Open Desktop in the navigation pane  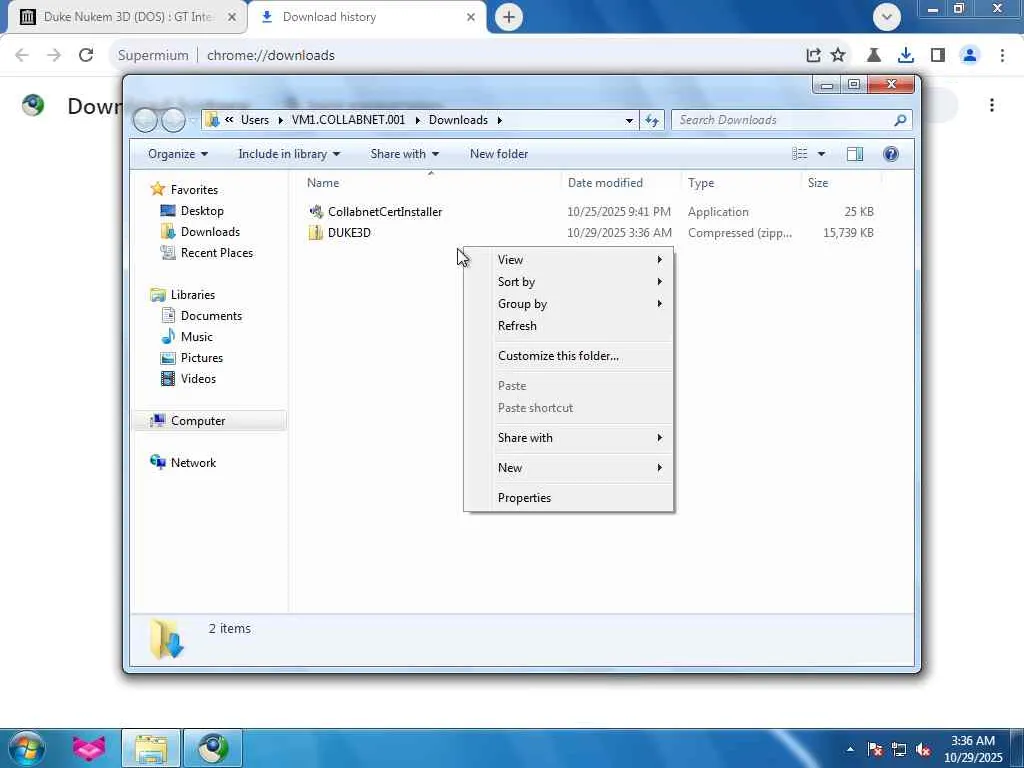pos(202,211)
